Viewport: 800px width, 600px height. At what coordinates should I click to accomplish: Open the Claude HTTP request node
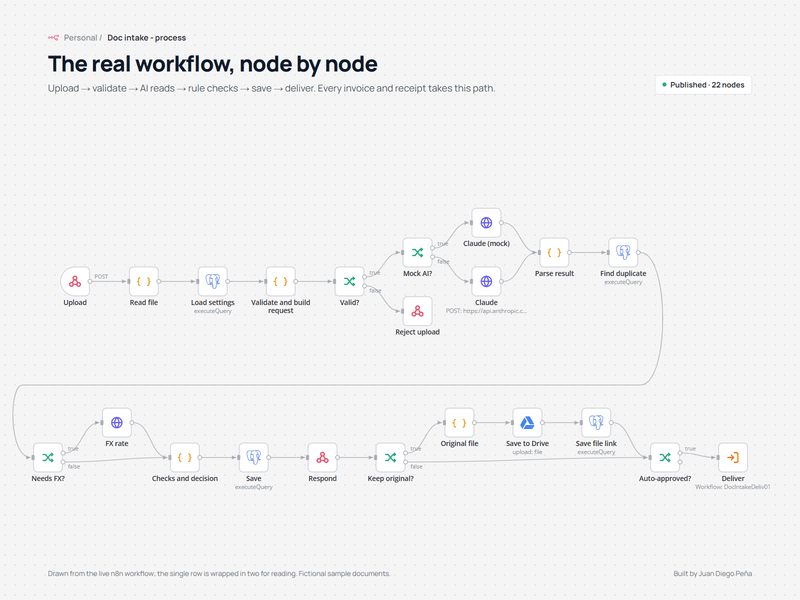486,282
